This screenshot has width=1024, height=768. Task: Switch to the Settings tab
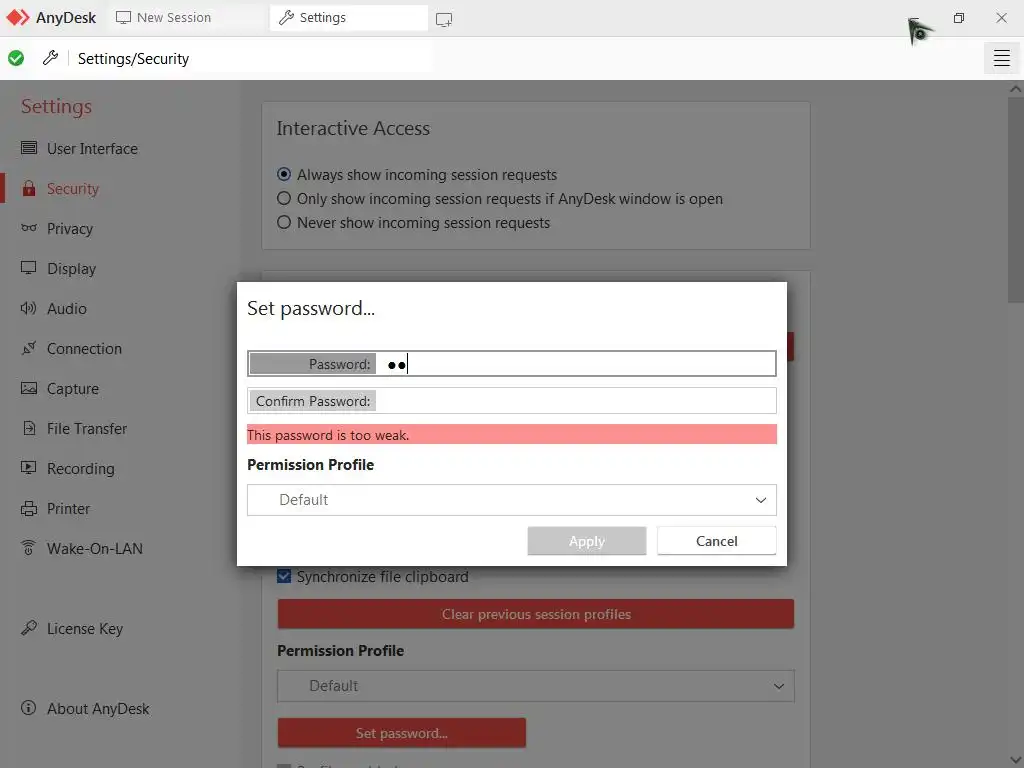coord(349,18)
